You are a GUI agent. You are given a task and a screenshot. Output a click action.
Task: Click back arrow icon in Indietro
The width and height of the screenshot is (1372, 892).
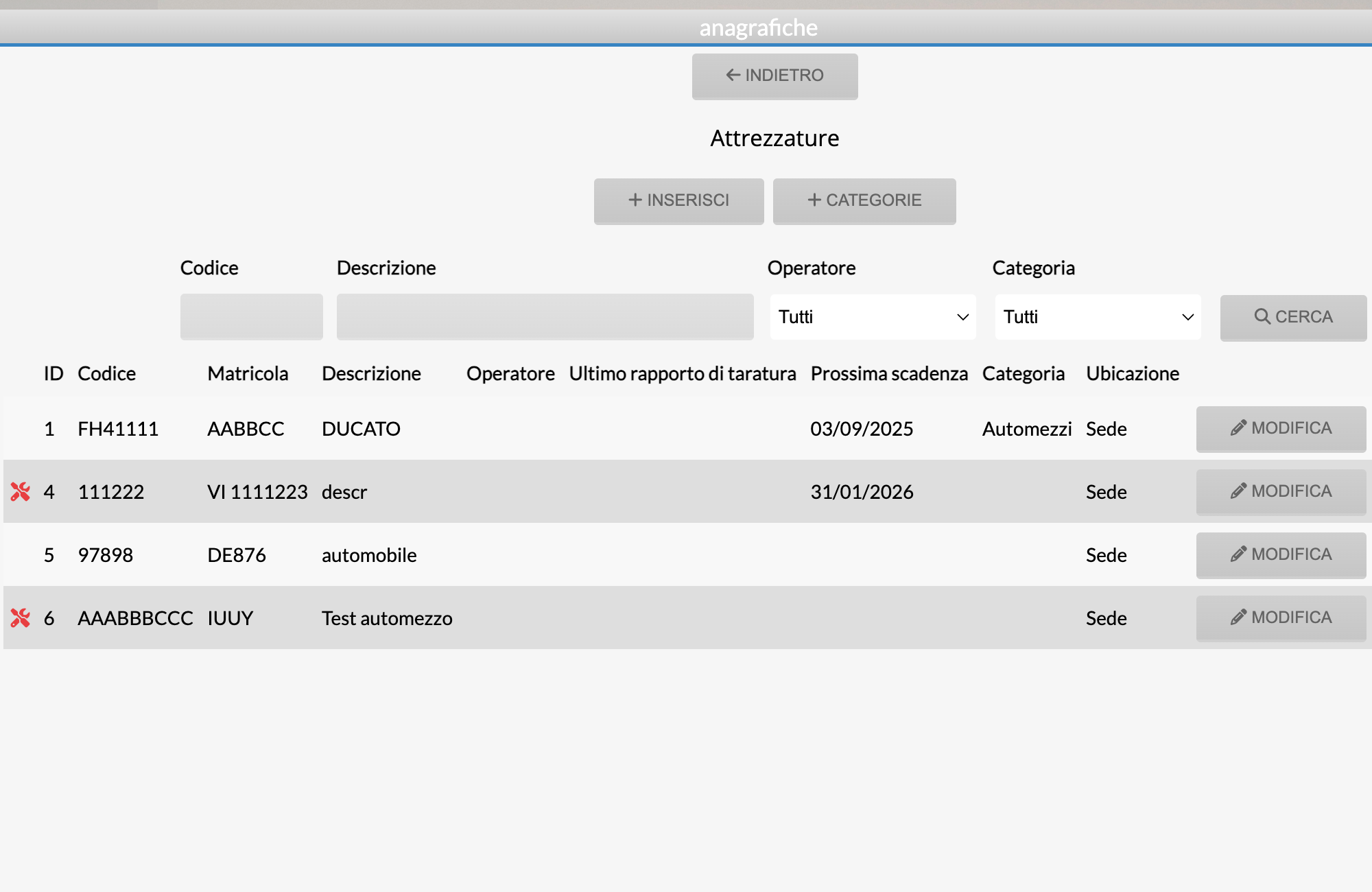coord(733,75)
